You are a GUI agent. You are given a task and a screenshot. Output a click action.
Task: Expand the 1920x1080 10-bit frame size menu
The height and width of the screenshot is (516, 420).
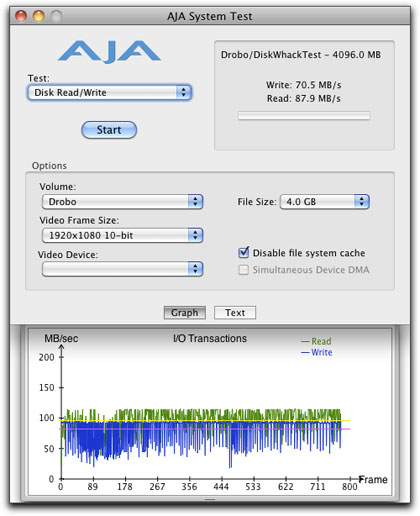pyautogui.click(x=123, y=235)
